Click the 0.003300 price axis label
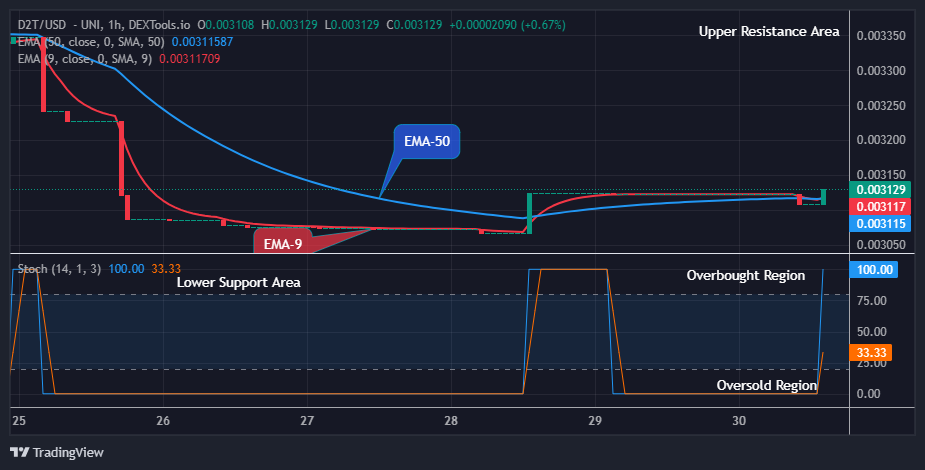 coord(881,71)
